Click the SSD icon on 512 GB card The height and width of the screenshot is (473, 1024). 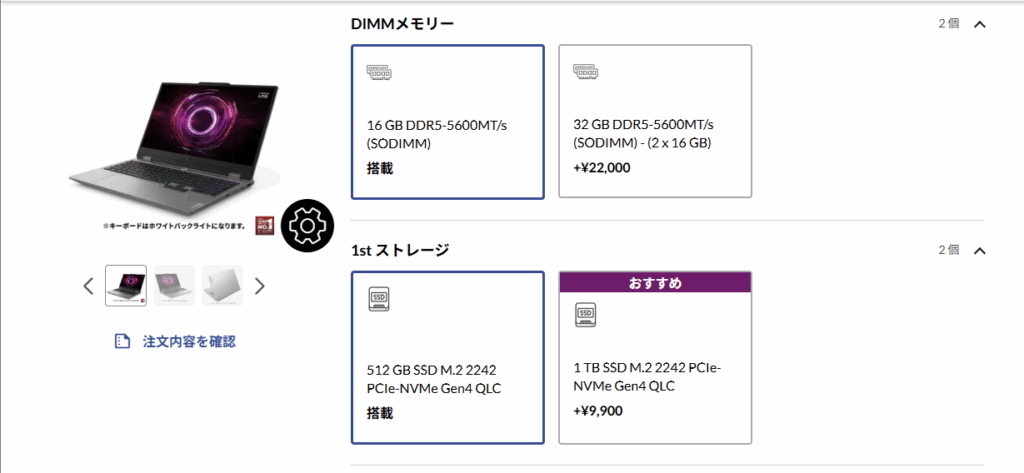coord(379,297)
